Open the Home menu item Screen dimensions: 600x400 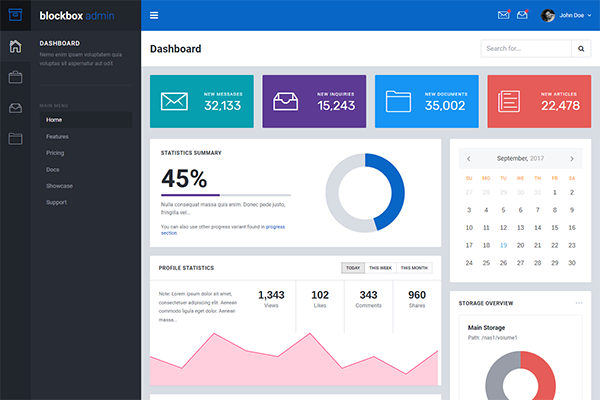(86, 120)
